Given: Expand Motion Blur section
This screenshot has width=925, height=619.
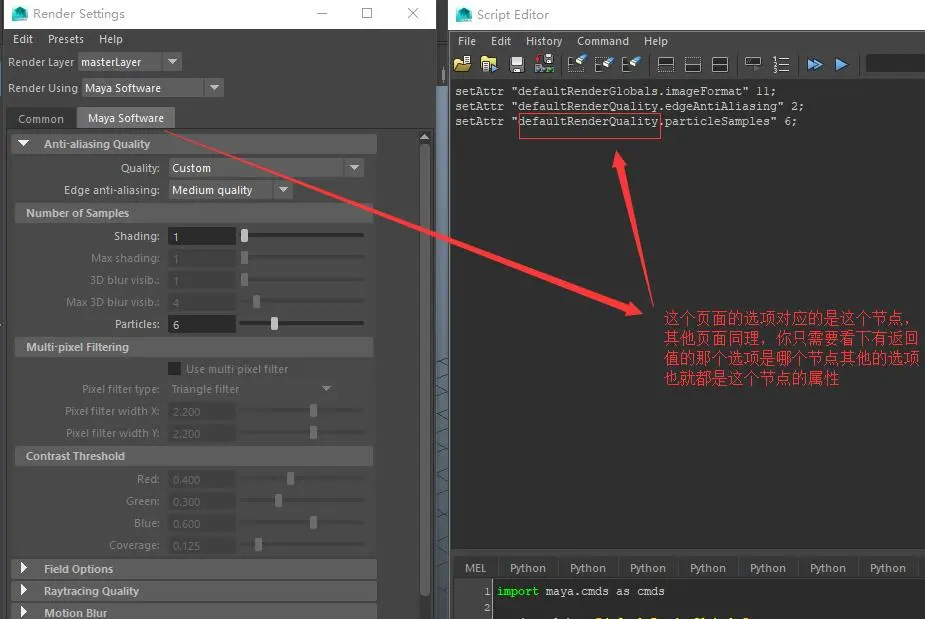Looking at the screenshot, I should [24, 612].
